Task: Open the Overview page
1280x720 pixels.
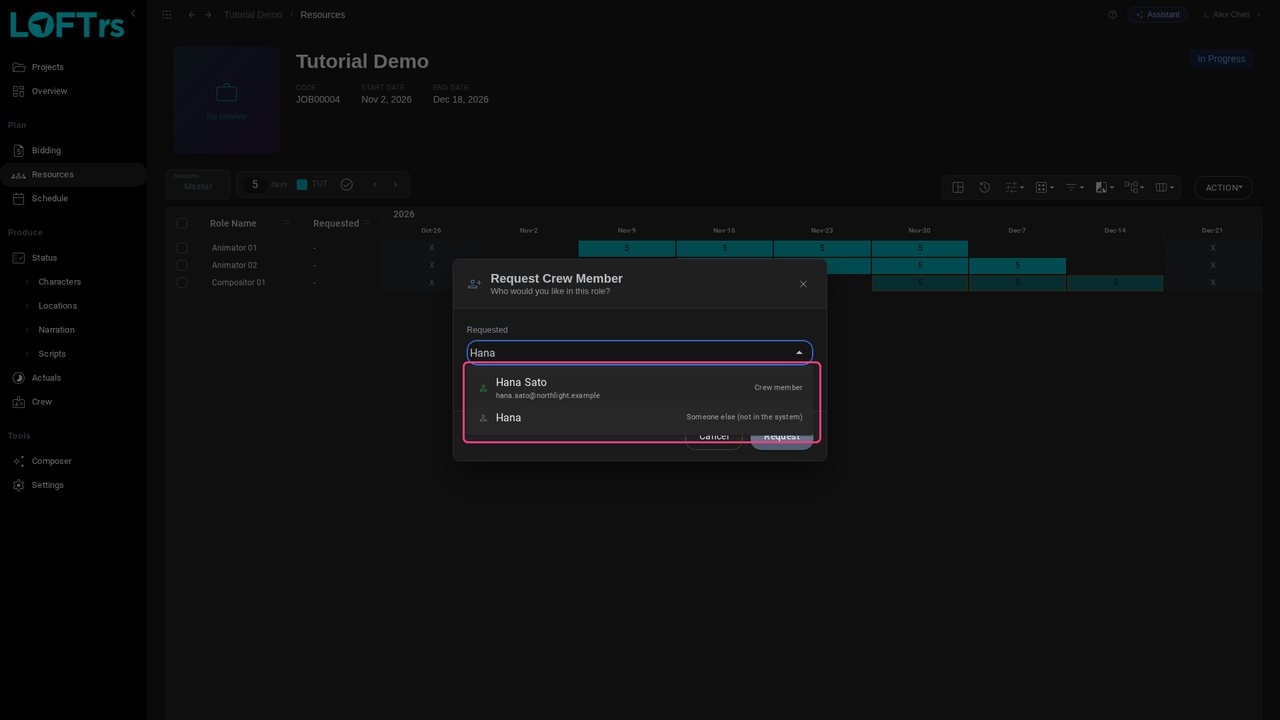Action: [73, 91]
